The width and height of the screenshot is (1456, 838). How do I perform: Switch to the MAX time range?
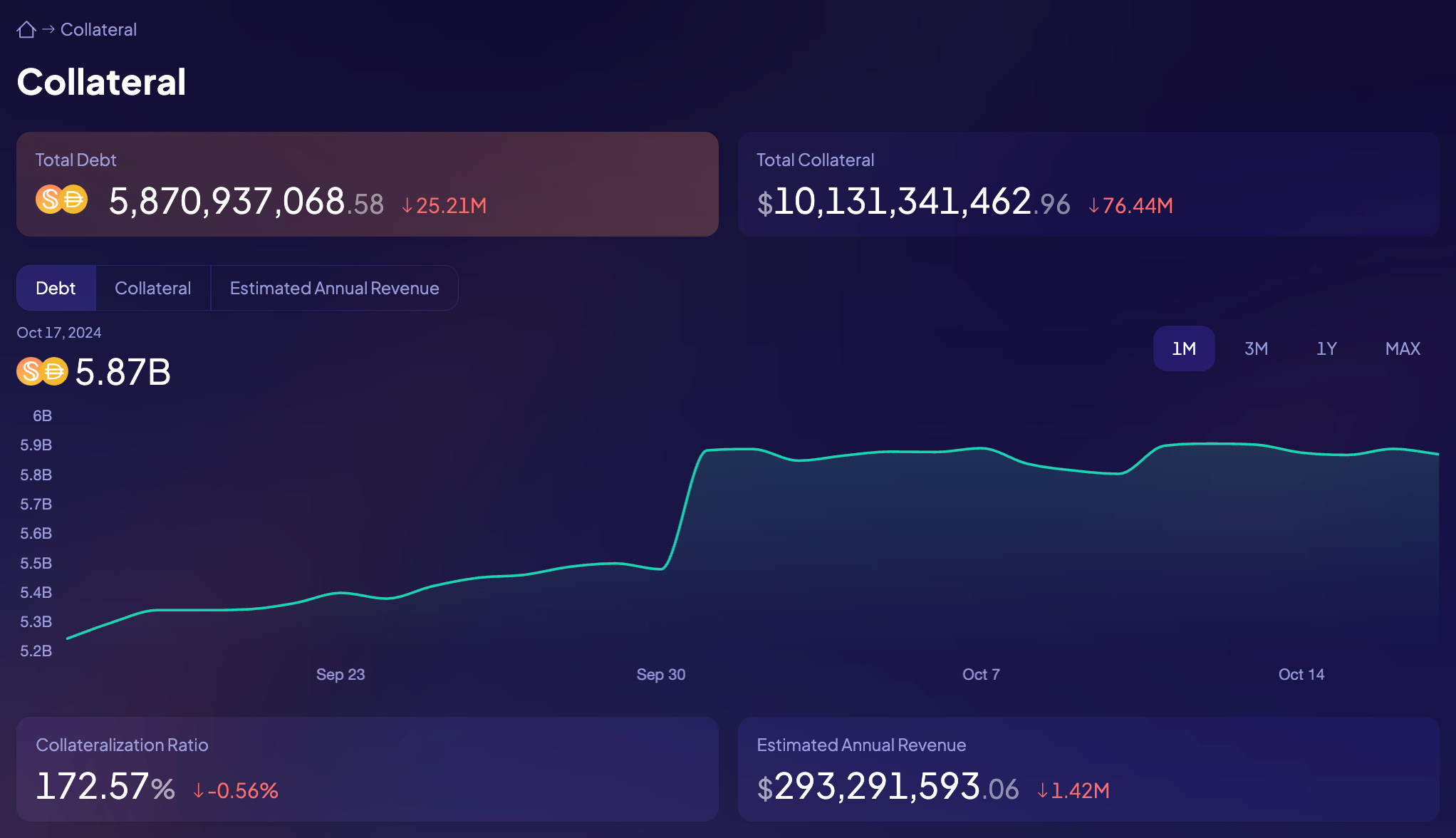pos(1402,348)
